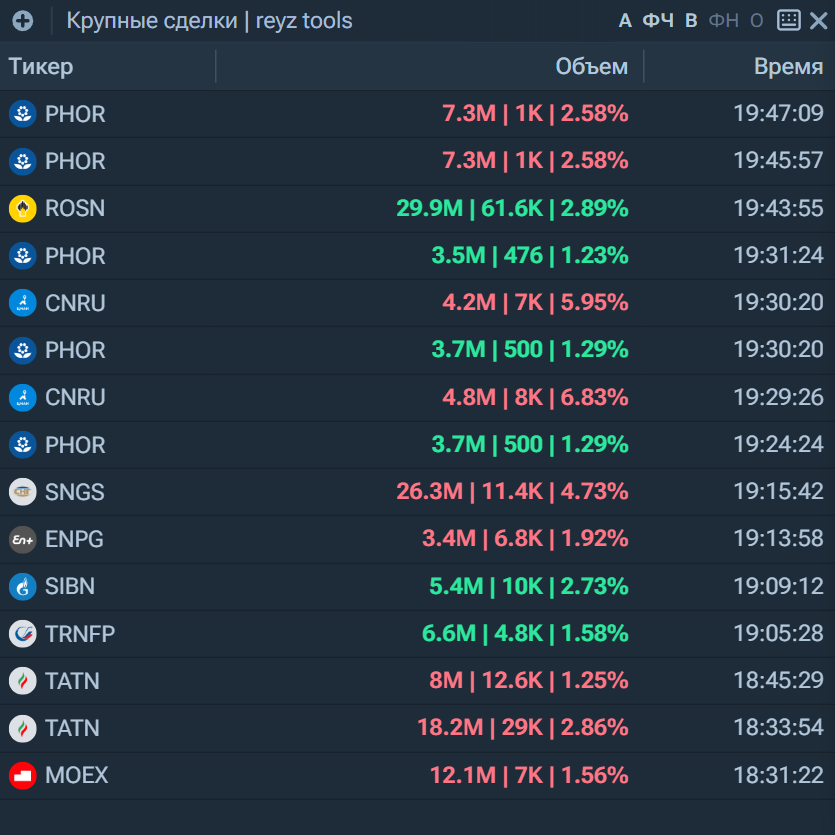Screen dimensions: 835x835
Task: Open the keyboard settings icon
Action: pyautogui.click(x=789, y=20)
